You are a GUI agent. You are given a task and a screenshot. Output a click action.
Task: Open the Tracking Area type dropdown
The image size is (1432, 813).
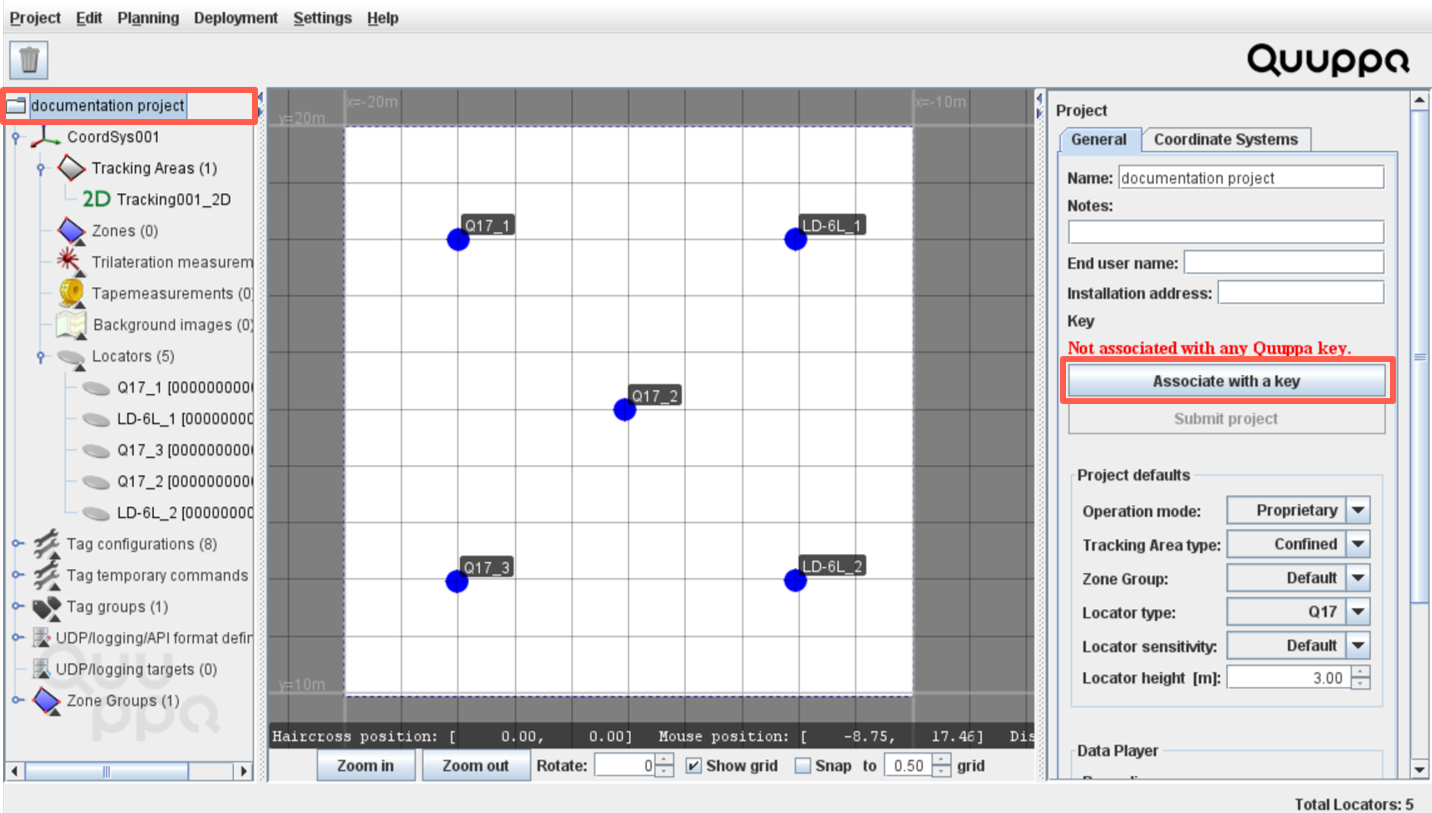(x=1358, y=544)
